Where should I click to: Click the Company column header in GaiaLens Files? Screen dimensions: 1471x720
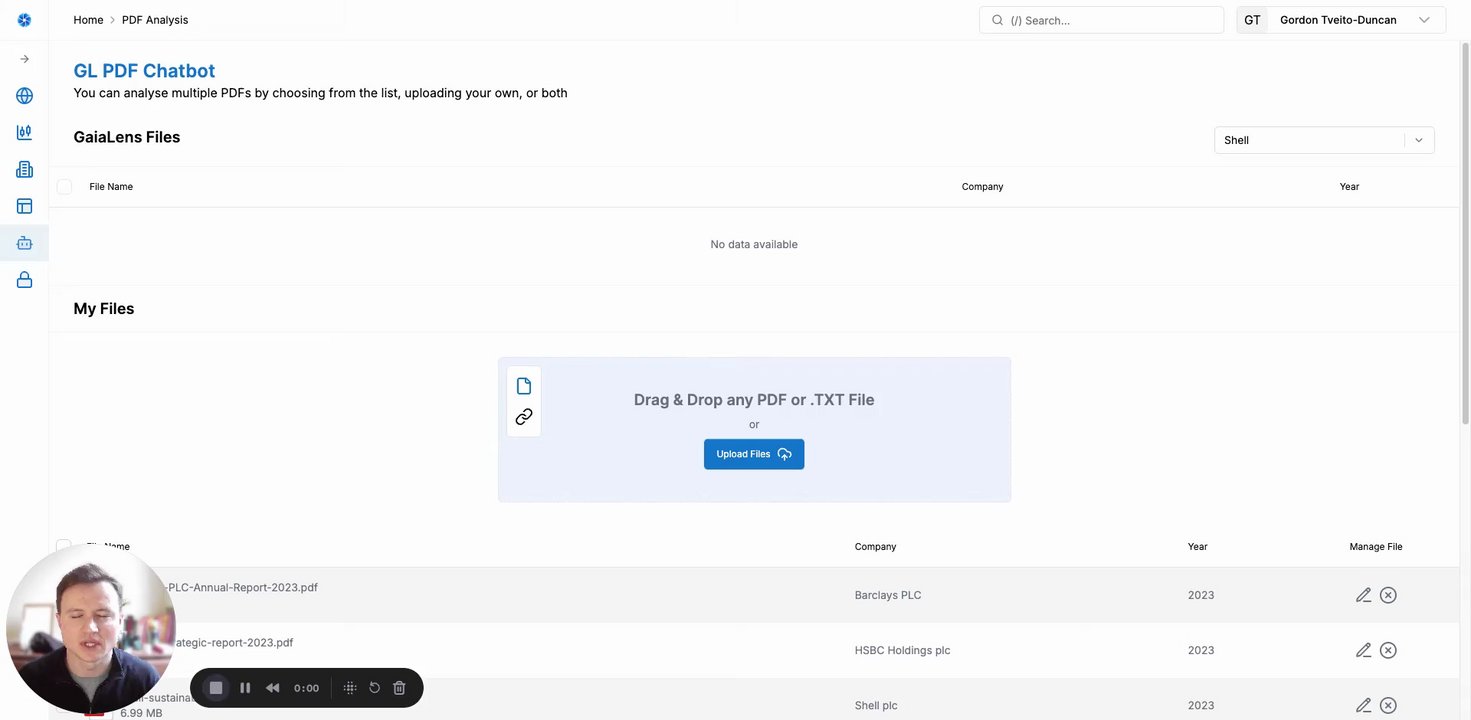[982, 187]
